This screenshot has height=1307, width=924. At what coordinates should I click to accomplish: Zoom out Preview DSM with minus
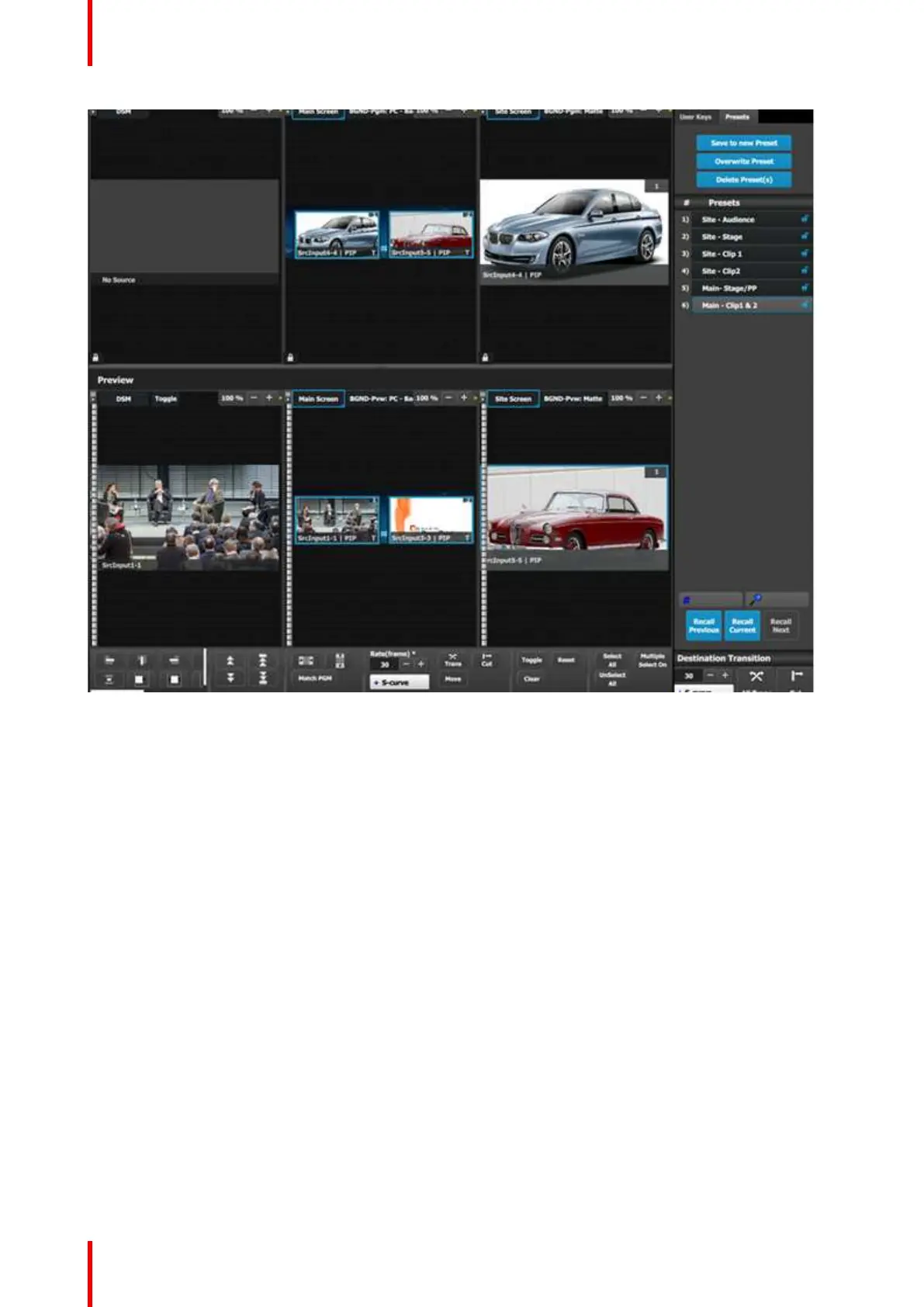254,398
